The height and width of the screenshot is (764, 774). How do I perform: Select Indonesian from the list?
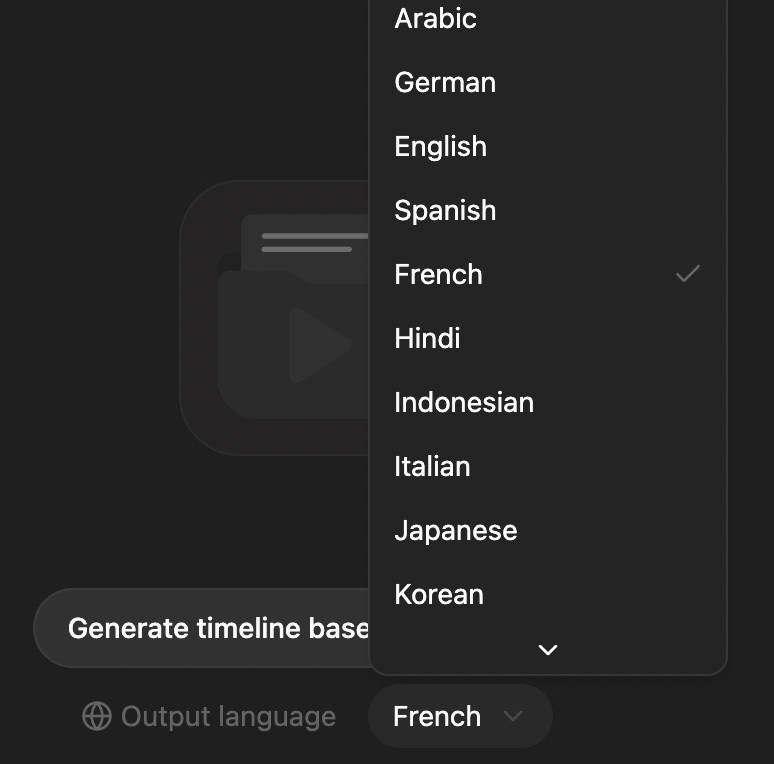coord(464,403)
